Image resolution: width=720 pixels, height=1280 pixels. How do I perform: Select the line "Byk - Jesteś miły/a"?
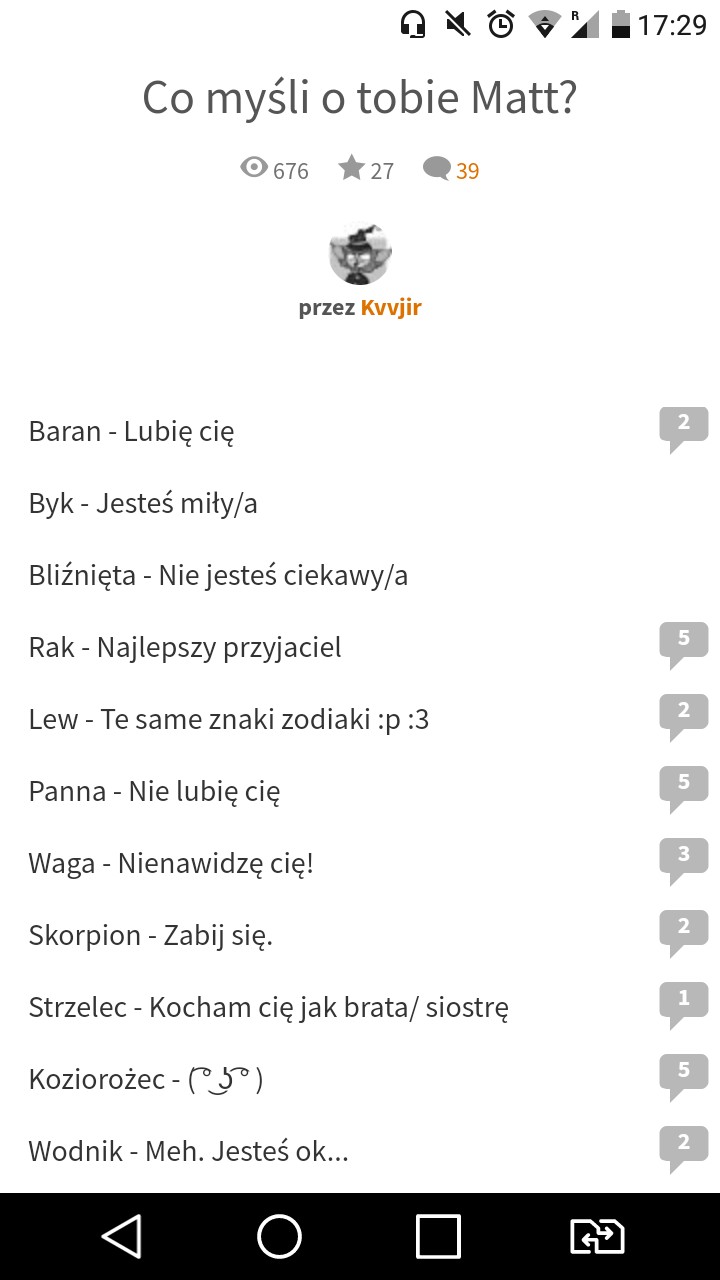tap(143, 503)
